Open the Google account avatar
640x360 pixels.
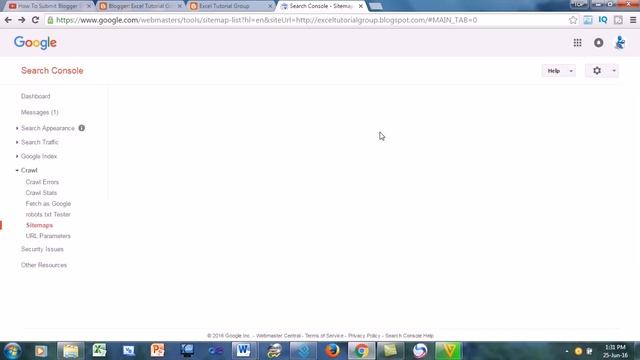point(620,42)
